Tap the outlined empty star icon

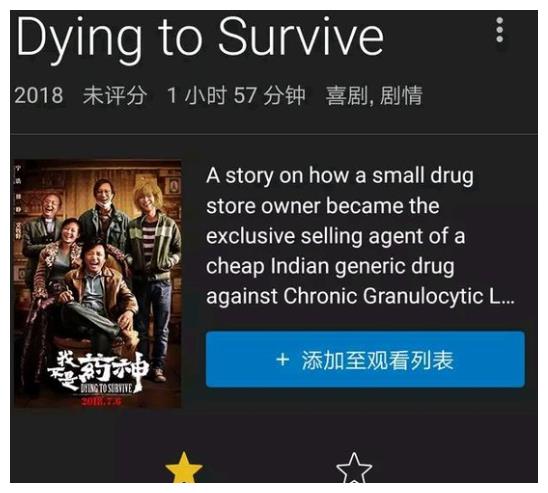click(354, 467)
